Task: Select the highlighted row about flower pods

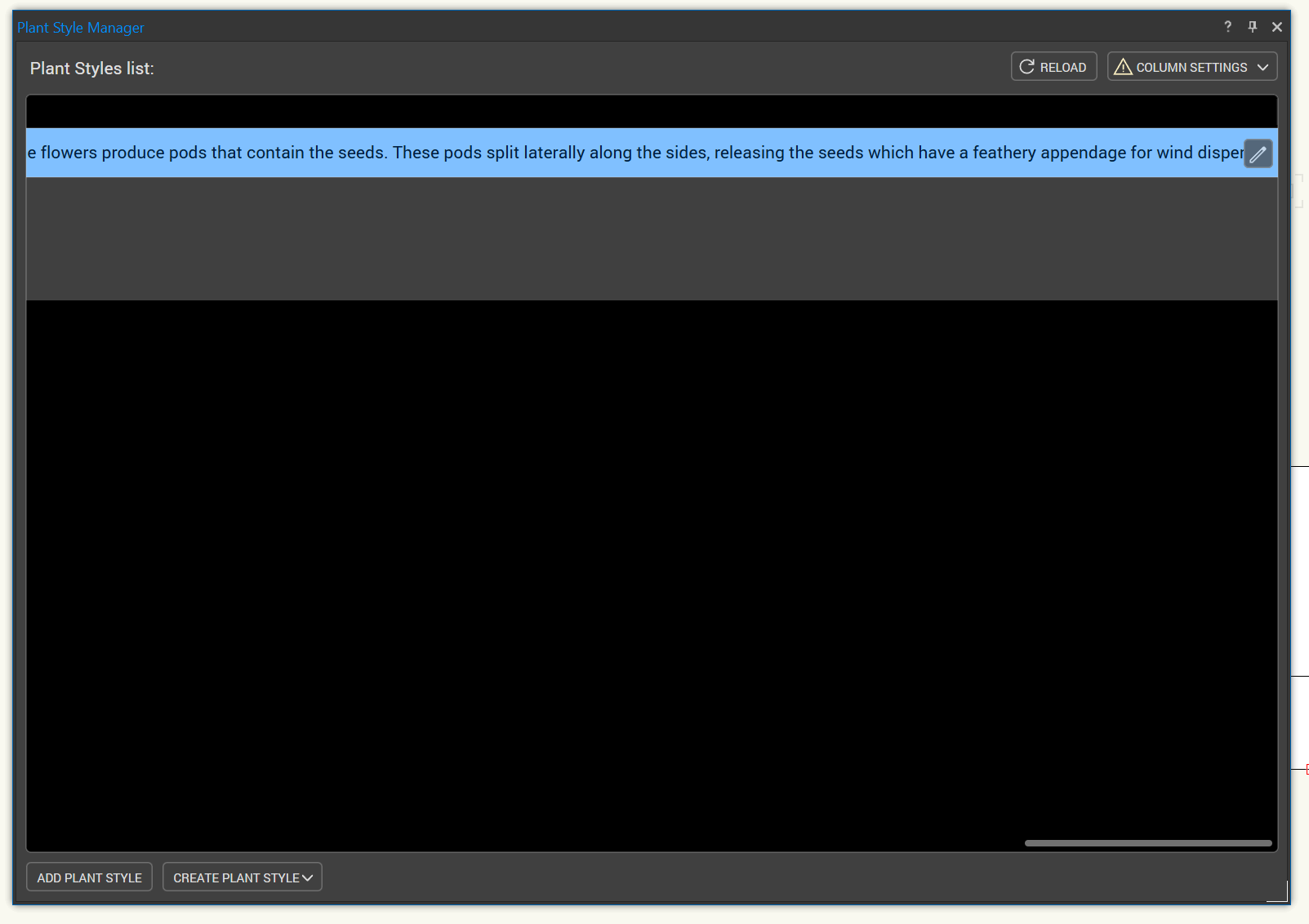Action: [x=572, y=153]
